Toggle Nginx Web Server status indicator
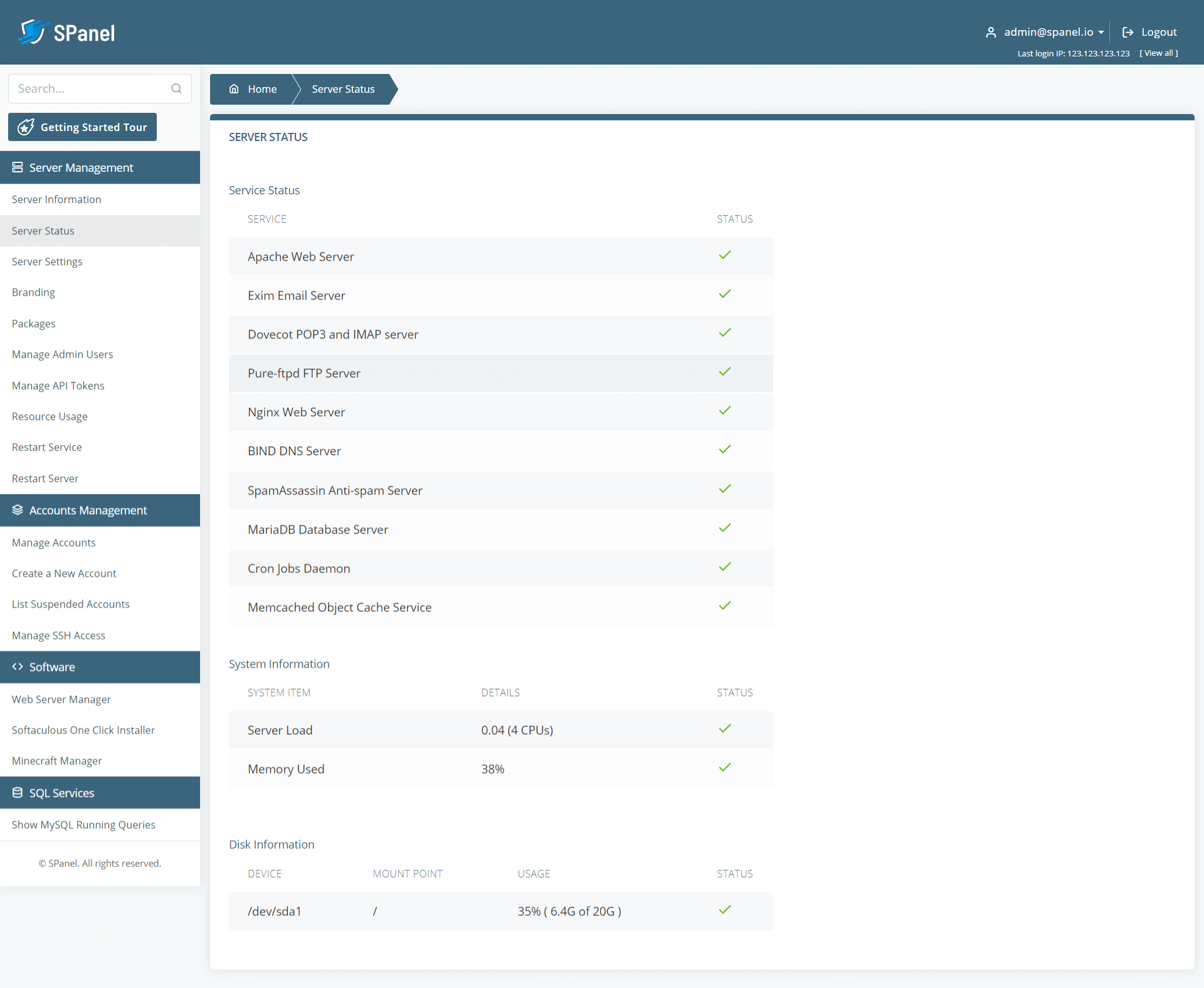Viewport: 1204px width, 988px height. (725, 412)
